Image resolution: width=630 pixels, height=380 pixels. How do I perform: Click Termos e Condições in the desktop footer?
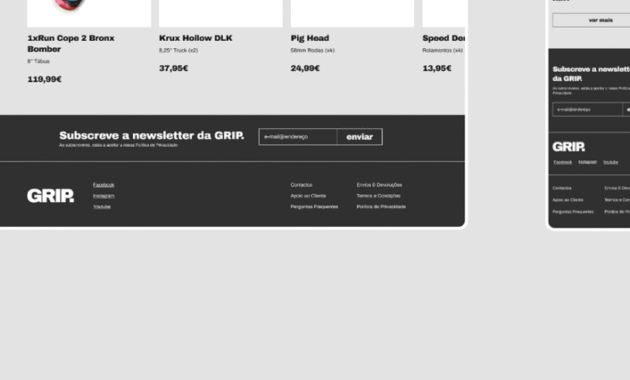point(378,196)
